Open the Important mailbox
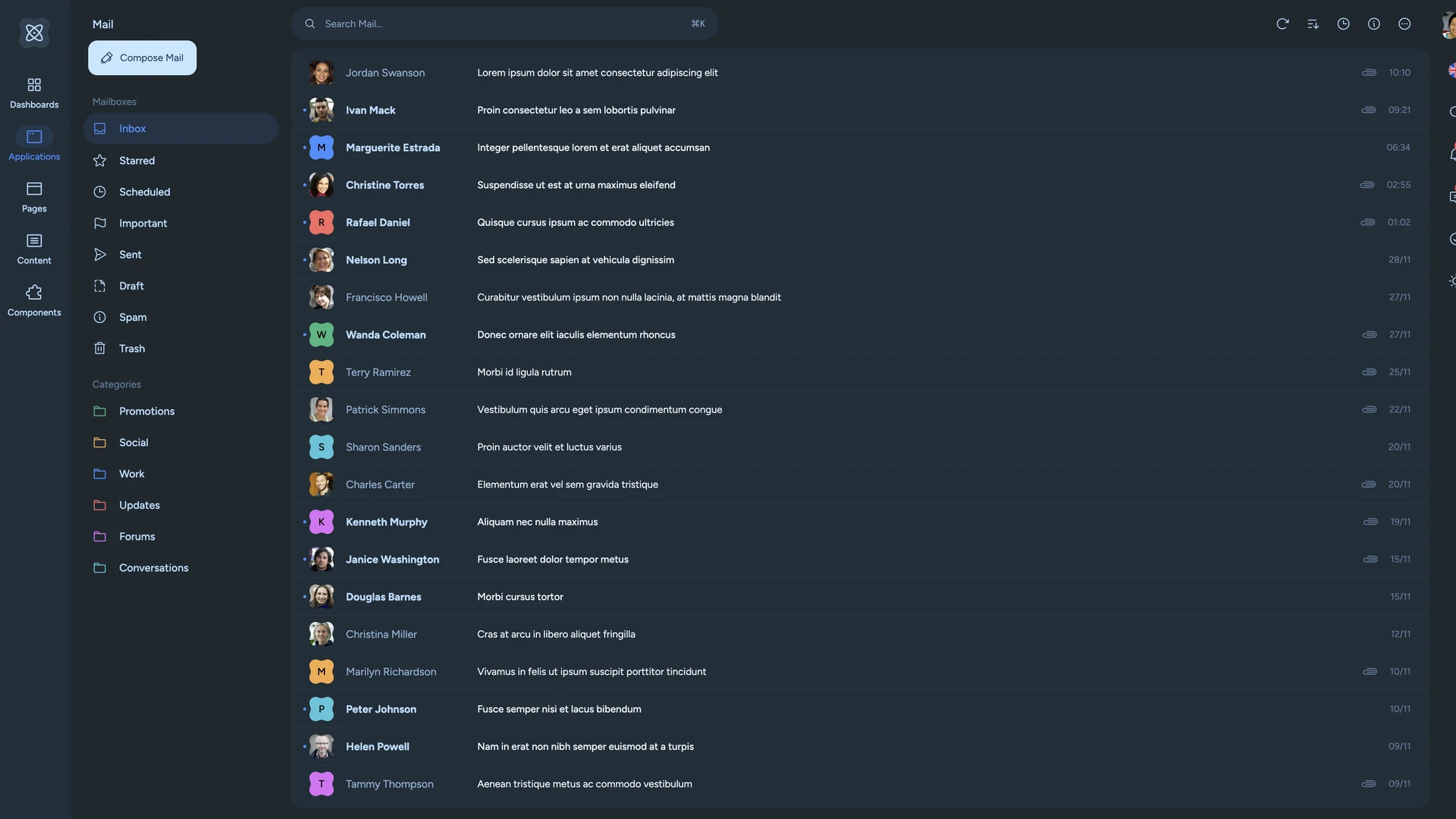The width and height of the screenshot is (1456, 819). (180, 224)
